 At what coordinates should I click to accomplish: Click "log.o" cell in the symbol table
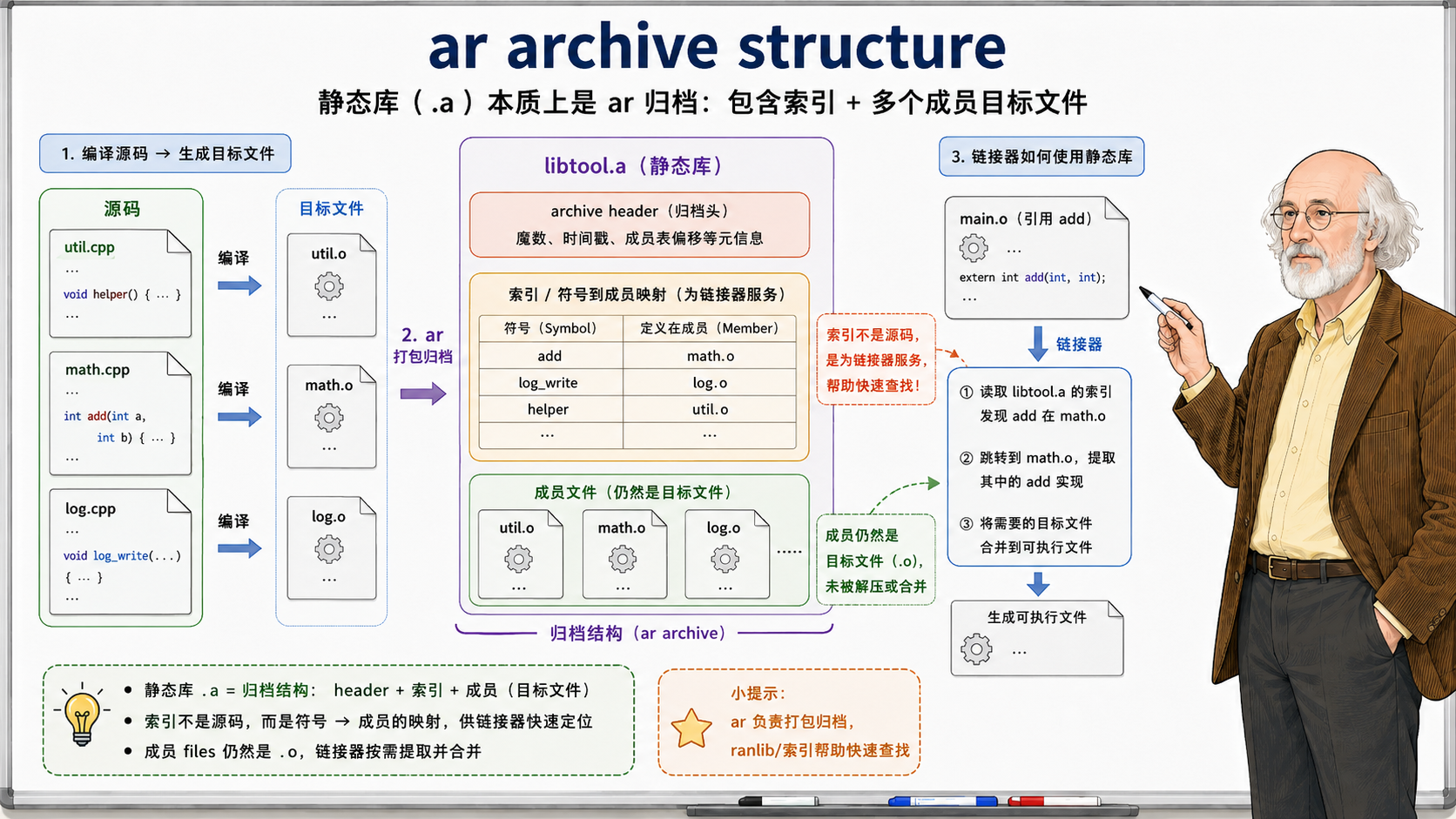tap(711, 383)
